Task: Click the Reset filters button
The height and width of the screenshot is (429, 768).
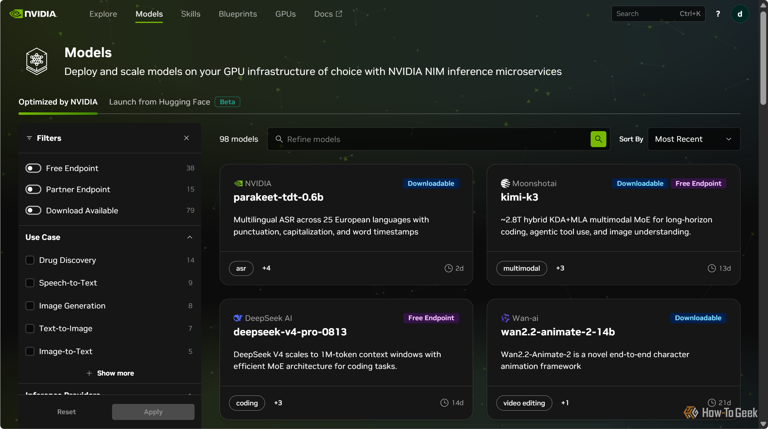Action: 66,412
